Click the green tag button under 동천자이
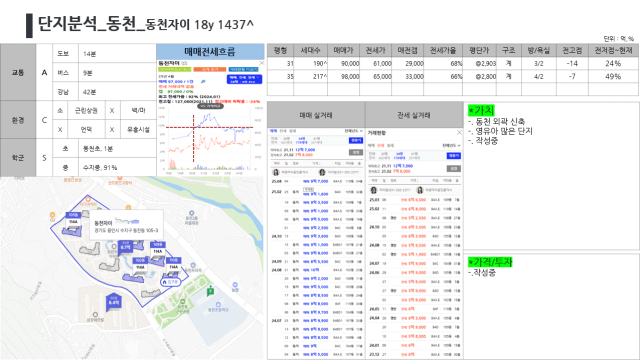This screenshot has width=640, height=360. 175,69
